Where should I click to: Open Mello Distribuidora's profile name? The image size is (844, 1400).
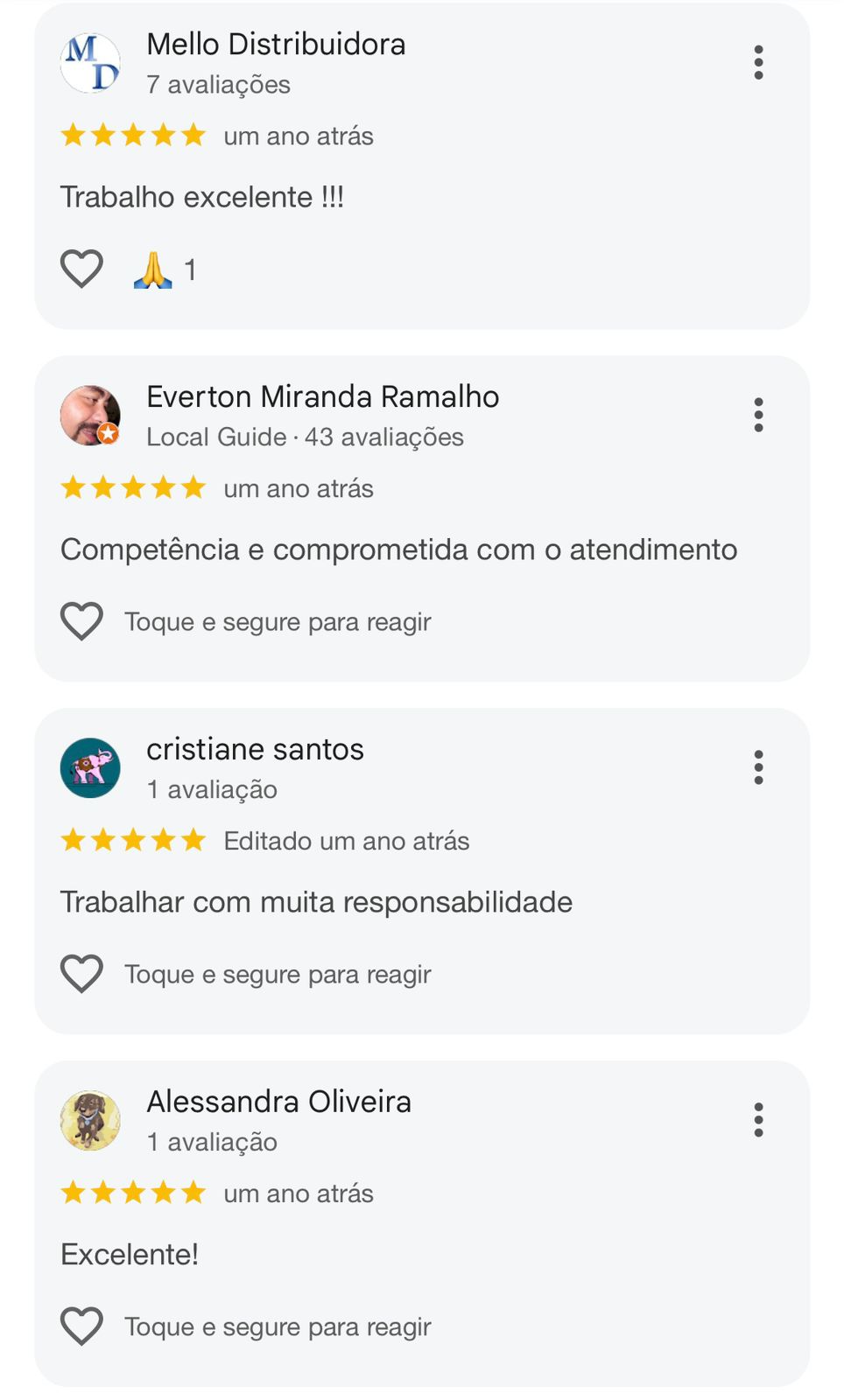coord(276,44)
